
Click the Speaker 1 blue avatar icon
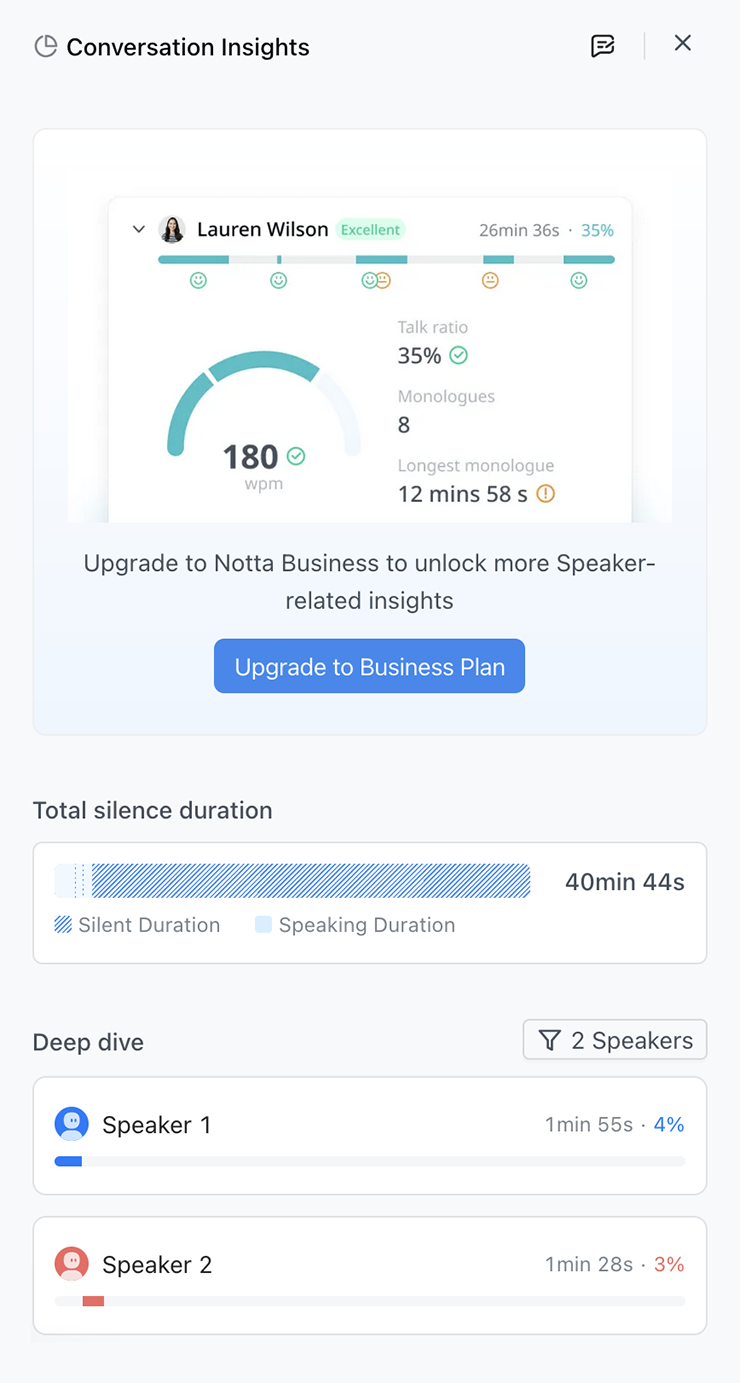pyautogui.click(x=72, y=1124)
